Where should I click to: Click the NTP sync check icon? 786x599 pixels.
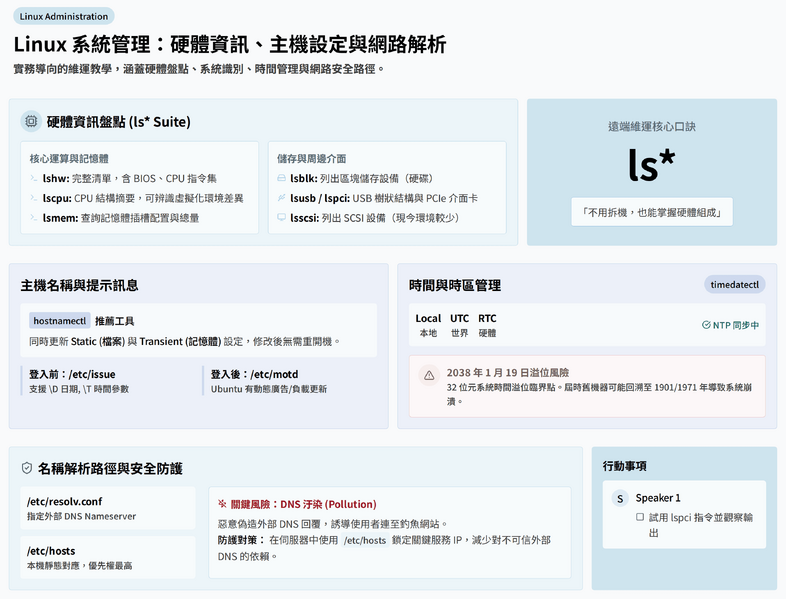coord(706,325)
